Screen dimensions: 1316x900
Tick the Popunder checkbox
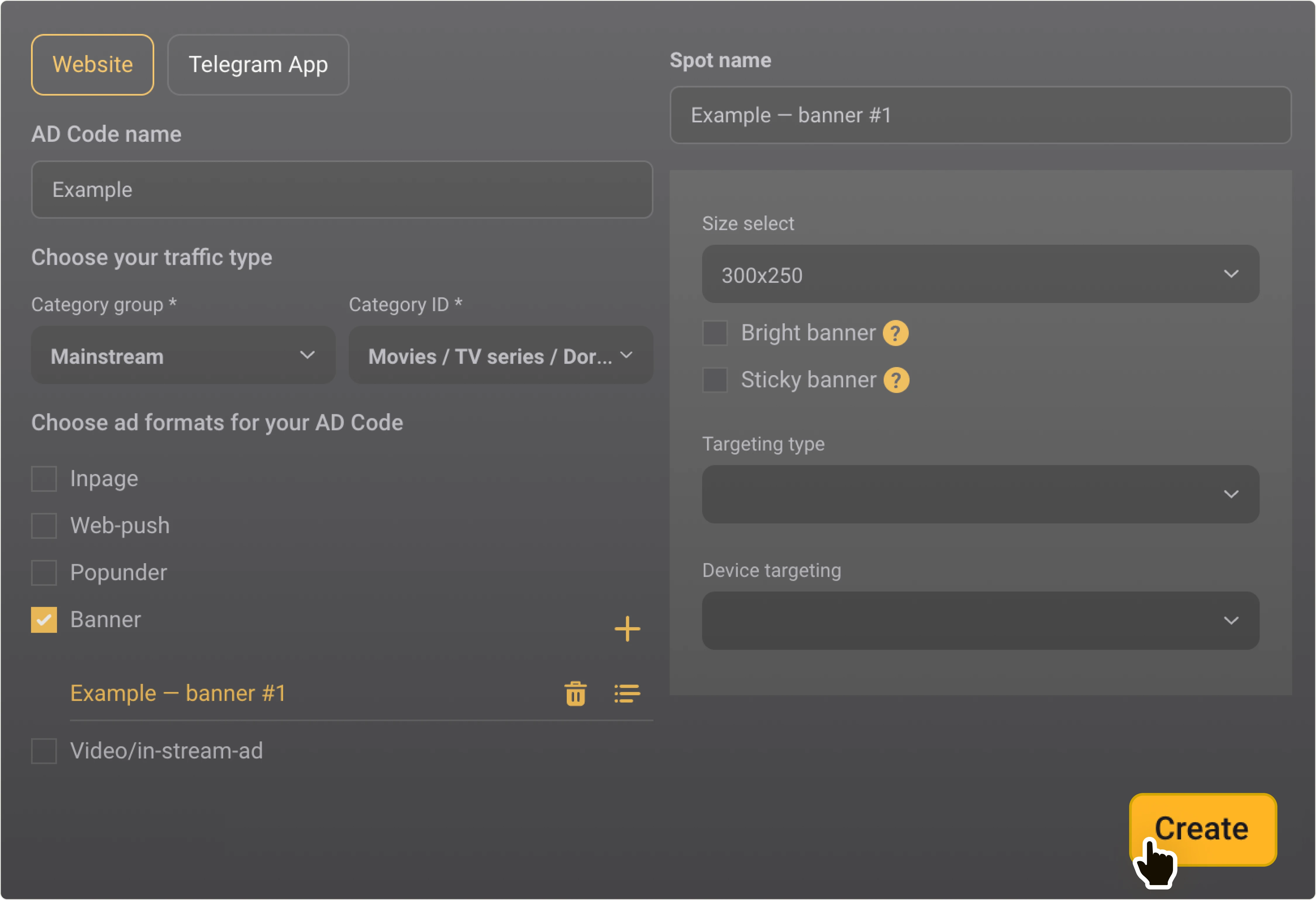[44, 573]
